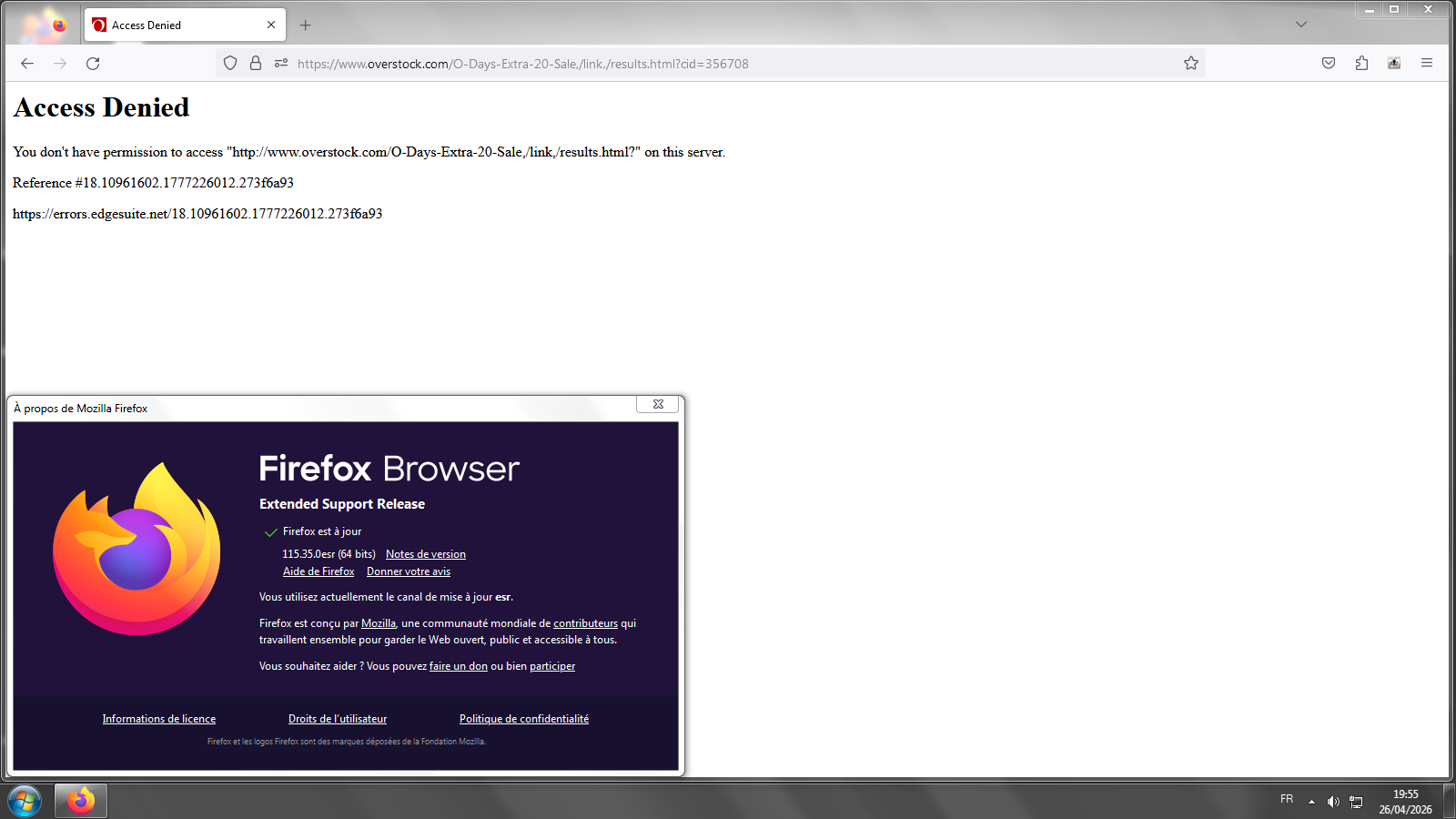1456x819 pixels.
Task: Show site security padlock info
Action: pyautogui.click(x=256, y=64)
